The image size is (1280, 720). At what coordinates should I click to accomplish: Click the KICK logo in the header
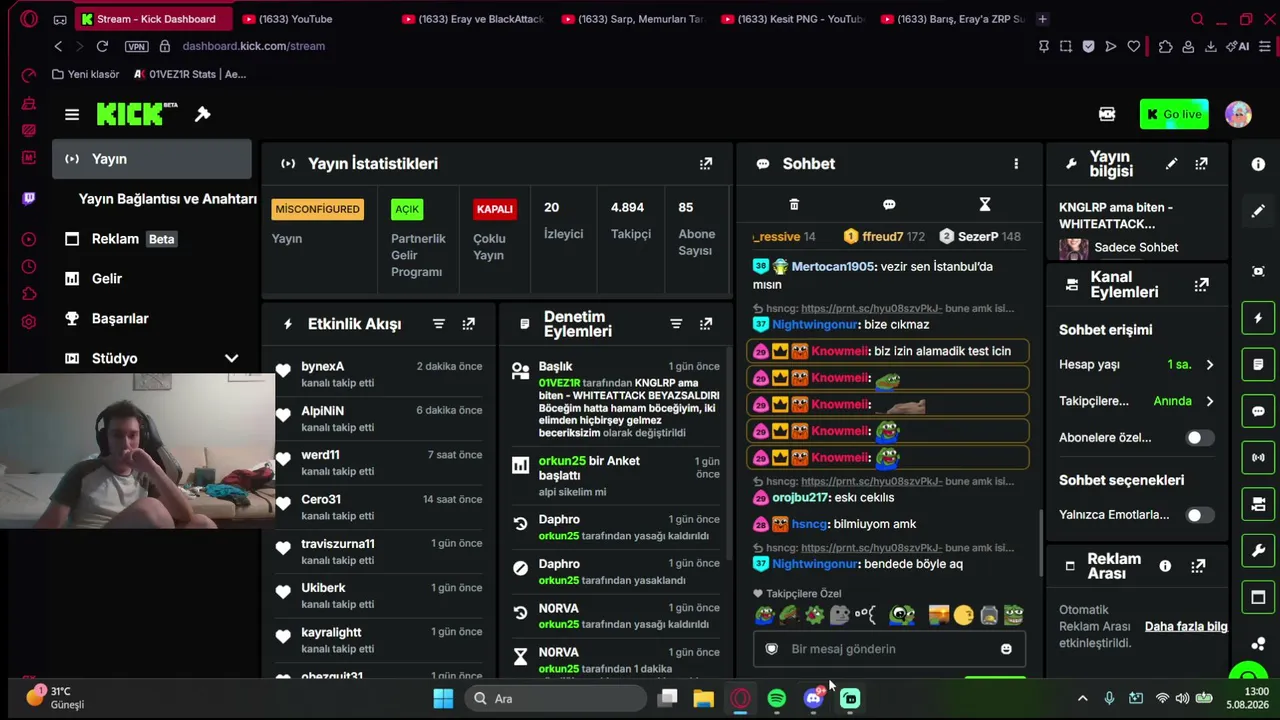click(136, 114)
